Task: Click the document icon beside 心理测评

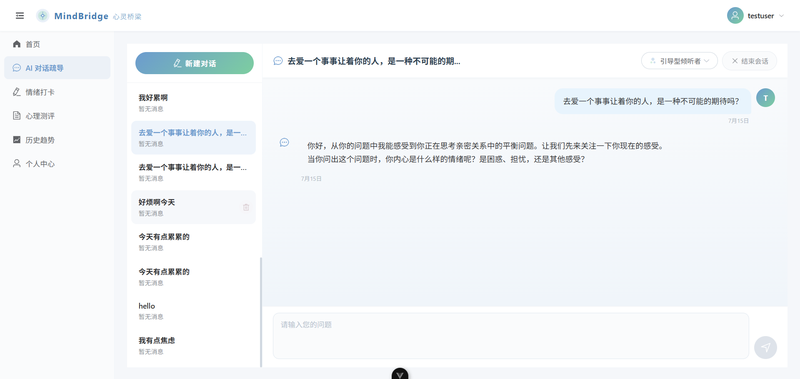Action: pyautogui.click(x=17, y=116)
